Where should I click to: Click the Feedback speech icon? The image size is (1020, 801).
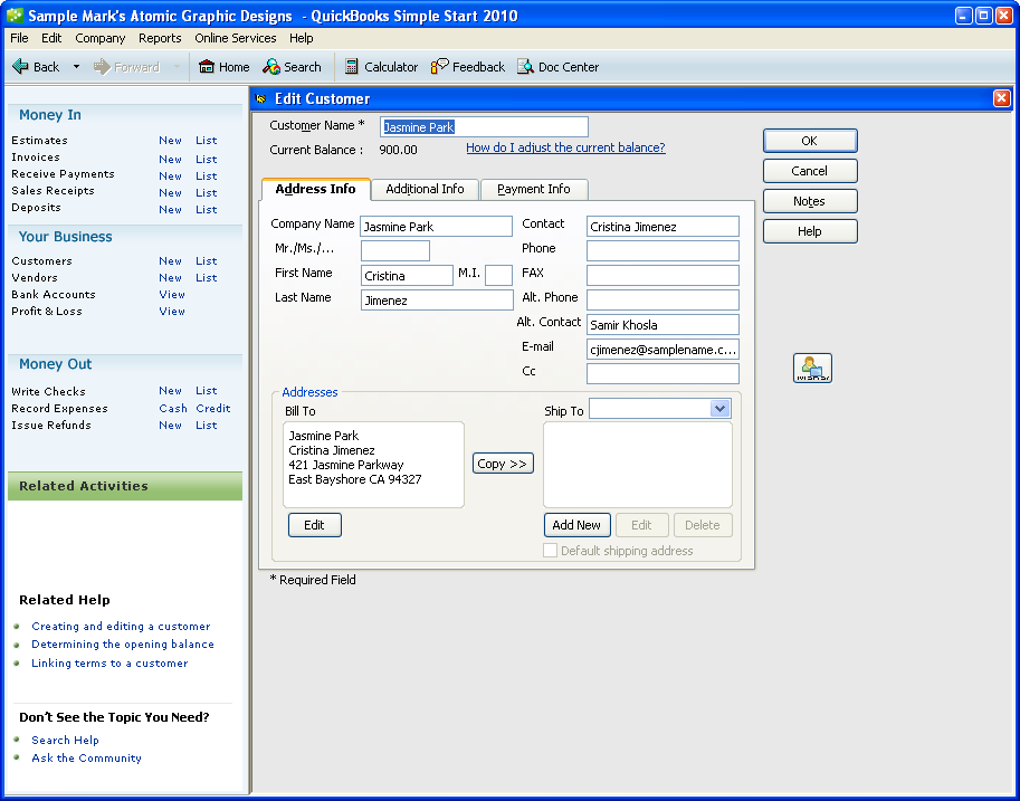[440, 66]
